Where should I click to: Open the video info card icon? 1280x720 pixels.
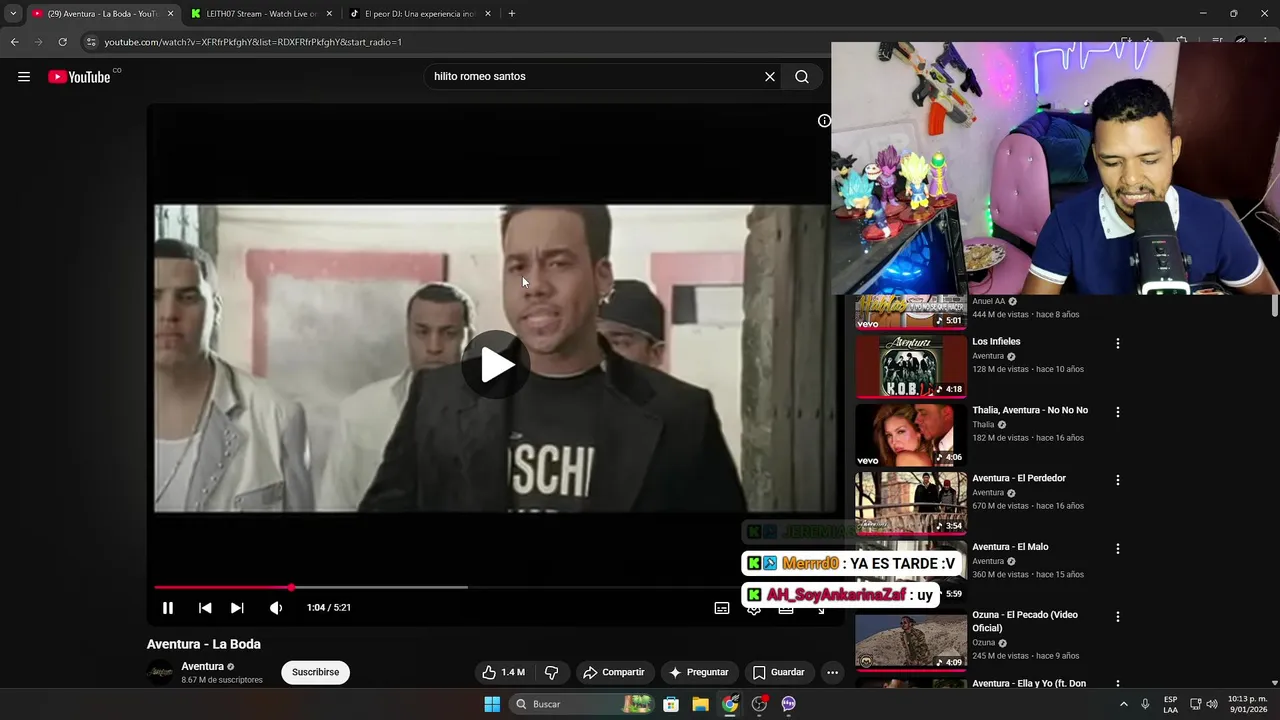[x=824, y=121]
